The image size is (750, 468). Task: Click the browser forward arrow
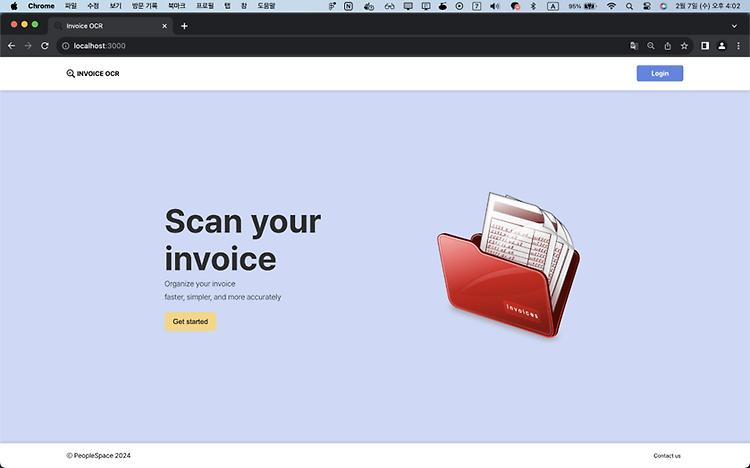(28, 46)
